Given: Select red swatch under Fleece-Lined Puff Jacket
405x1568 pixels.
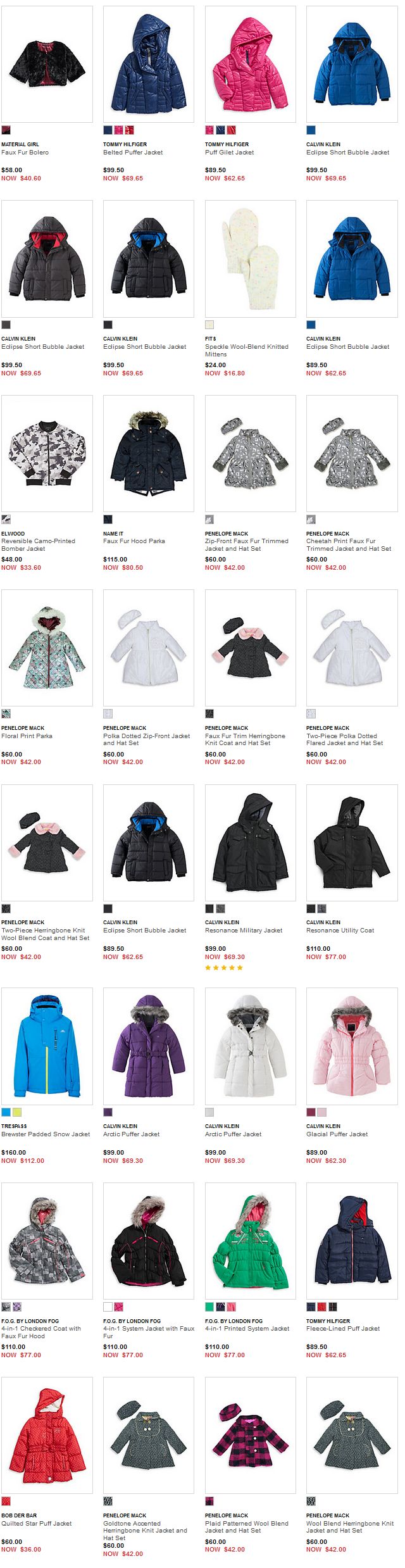Looking at the screenshot, I should [x=322, y=1307].
